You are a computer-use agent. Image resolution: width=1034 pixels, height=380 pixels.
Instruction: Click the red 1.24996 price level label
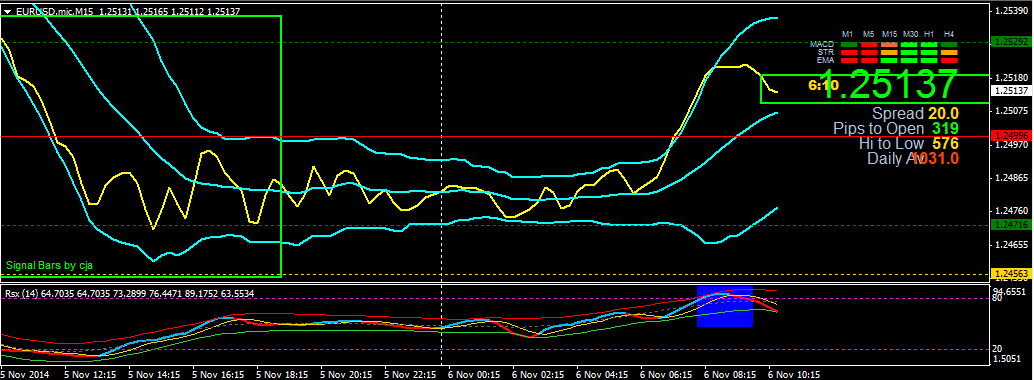pos(1011,135)
